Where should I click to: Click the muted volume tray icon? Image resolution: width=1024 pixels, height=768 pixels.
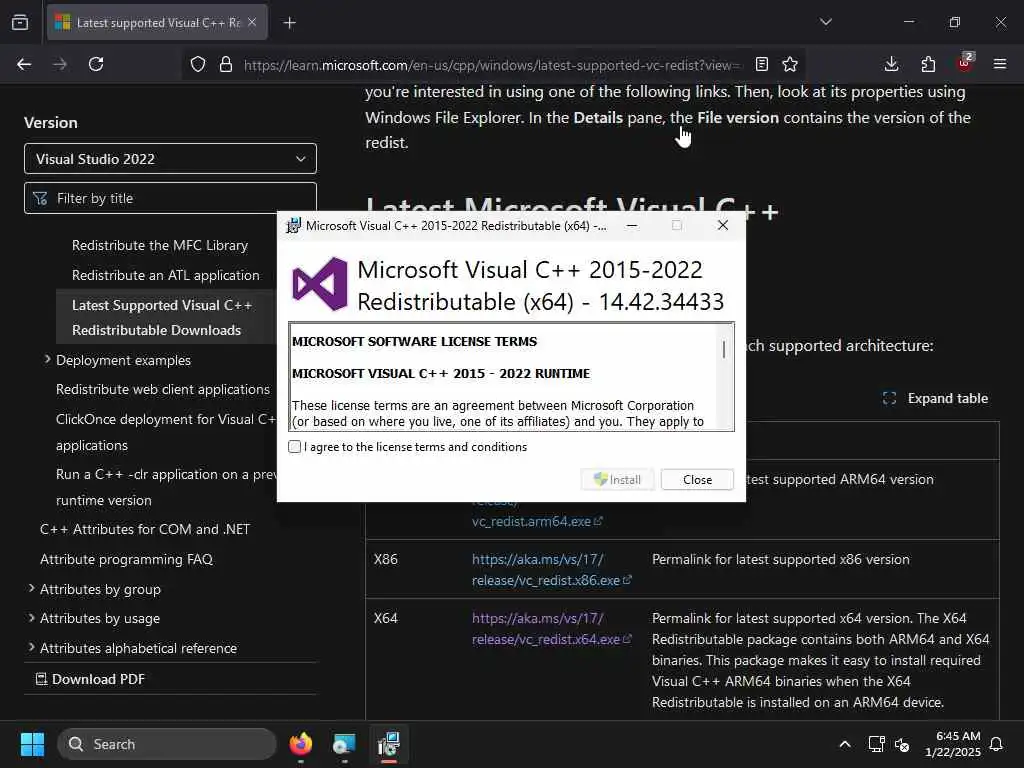point(902,744)
